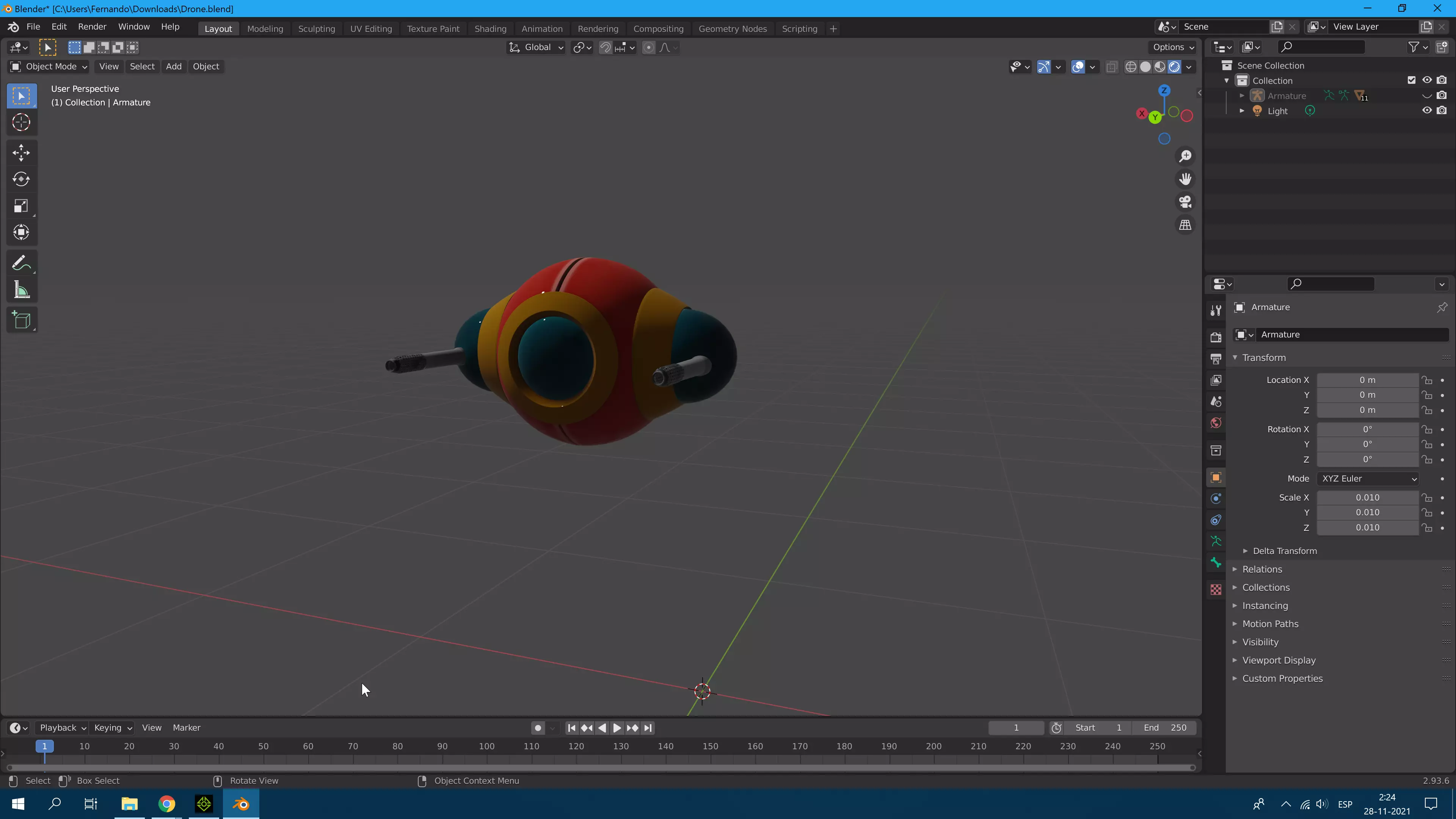Uncheck the Collection exclude checkbox
Screen dimensions: 1456x819
click(x=1411, y=80)
